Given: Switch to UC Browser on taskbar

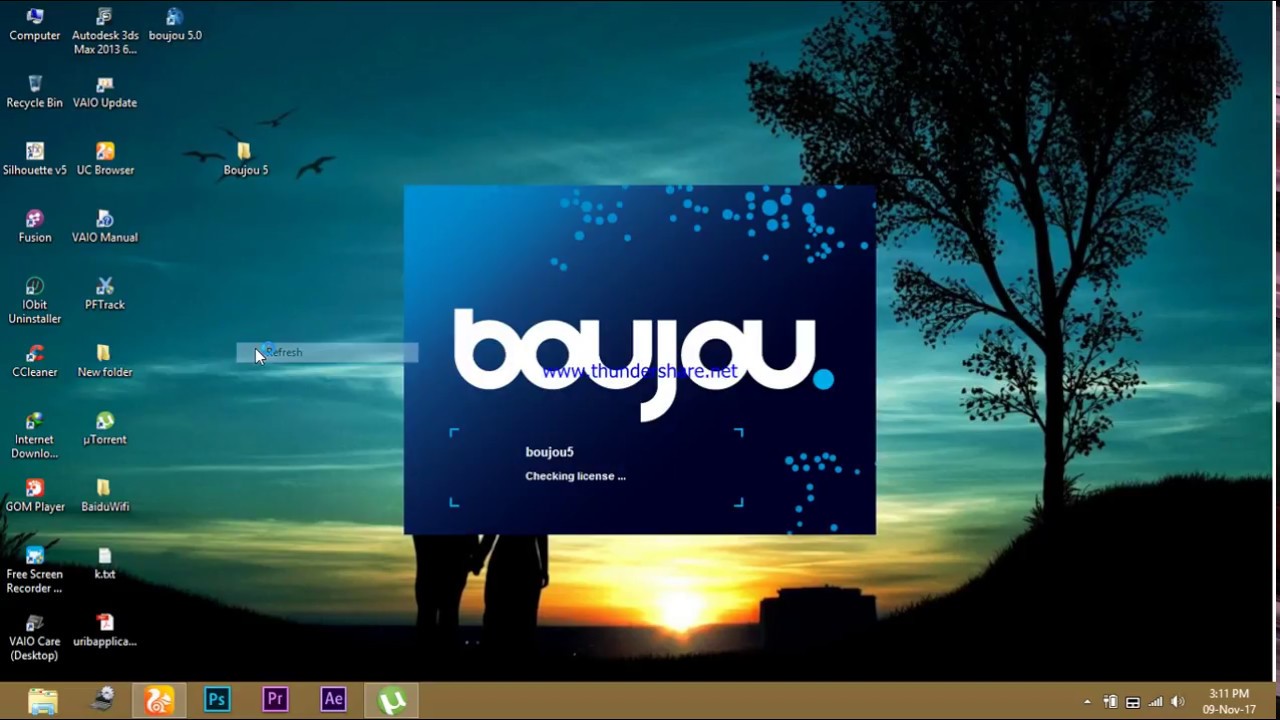Looking at the screenshot, I should click(159, 700).
